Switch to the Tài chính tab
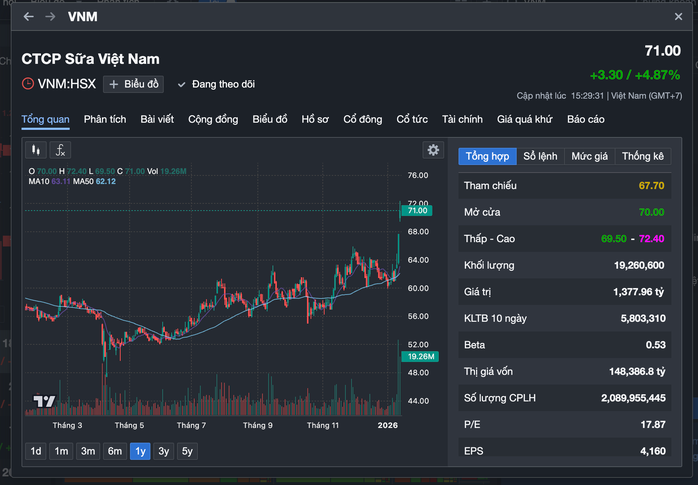The height and width of the screenshot is (485, 698). coord(462,120)
